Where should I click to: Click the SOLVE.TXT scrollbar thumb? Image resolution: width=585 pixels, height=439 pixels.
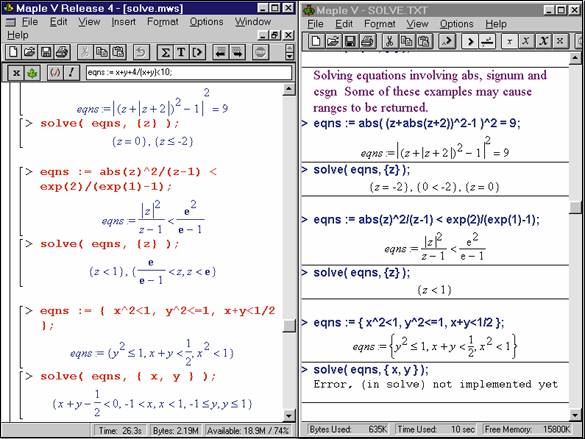tap(575, 207)
